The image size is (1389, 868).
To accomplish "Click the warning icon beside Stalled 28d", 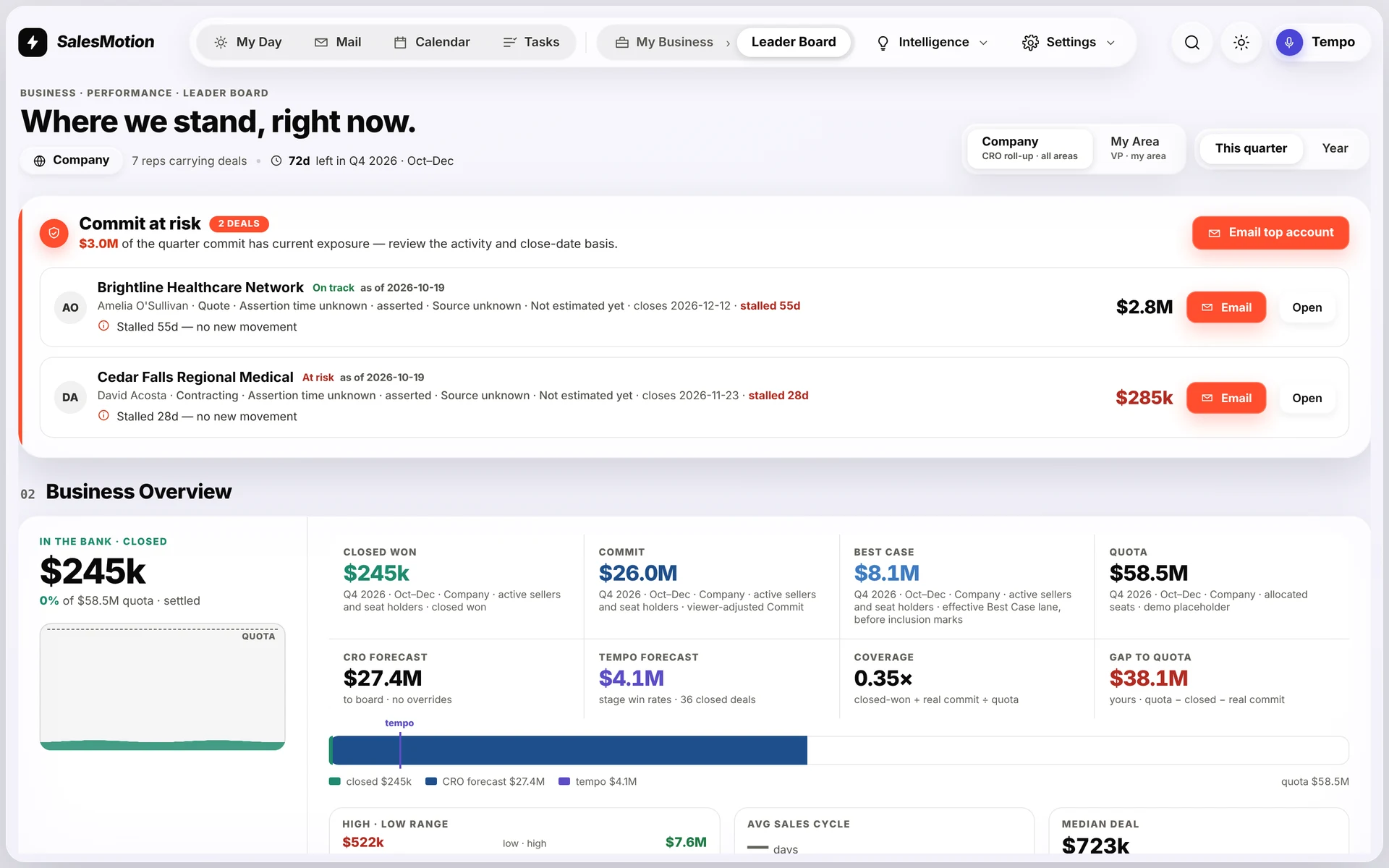I will click(x=103, y=416).
